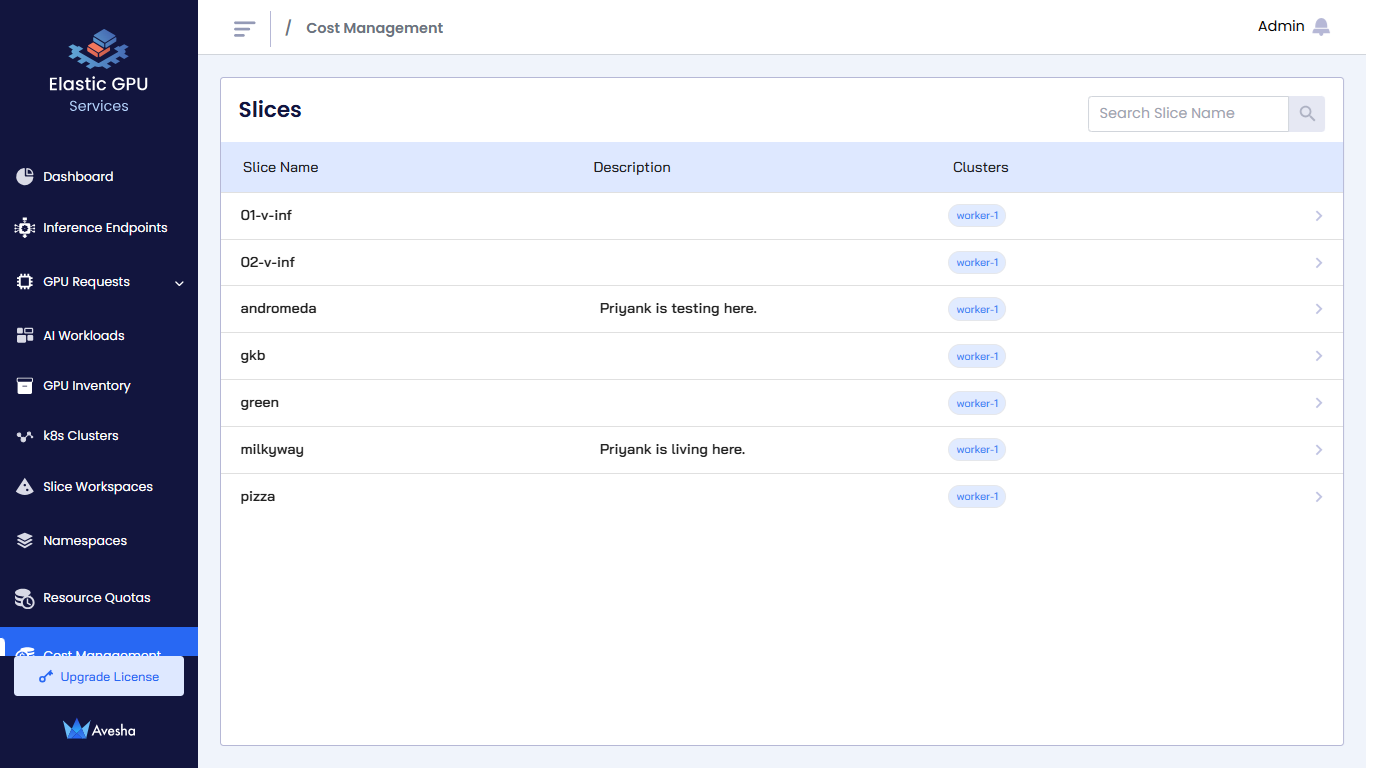Click the Slice Name column header
The height and width of the screenshot is (782, 1375).
point(281,168)
